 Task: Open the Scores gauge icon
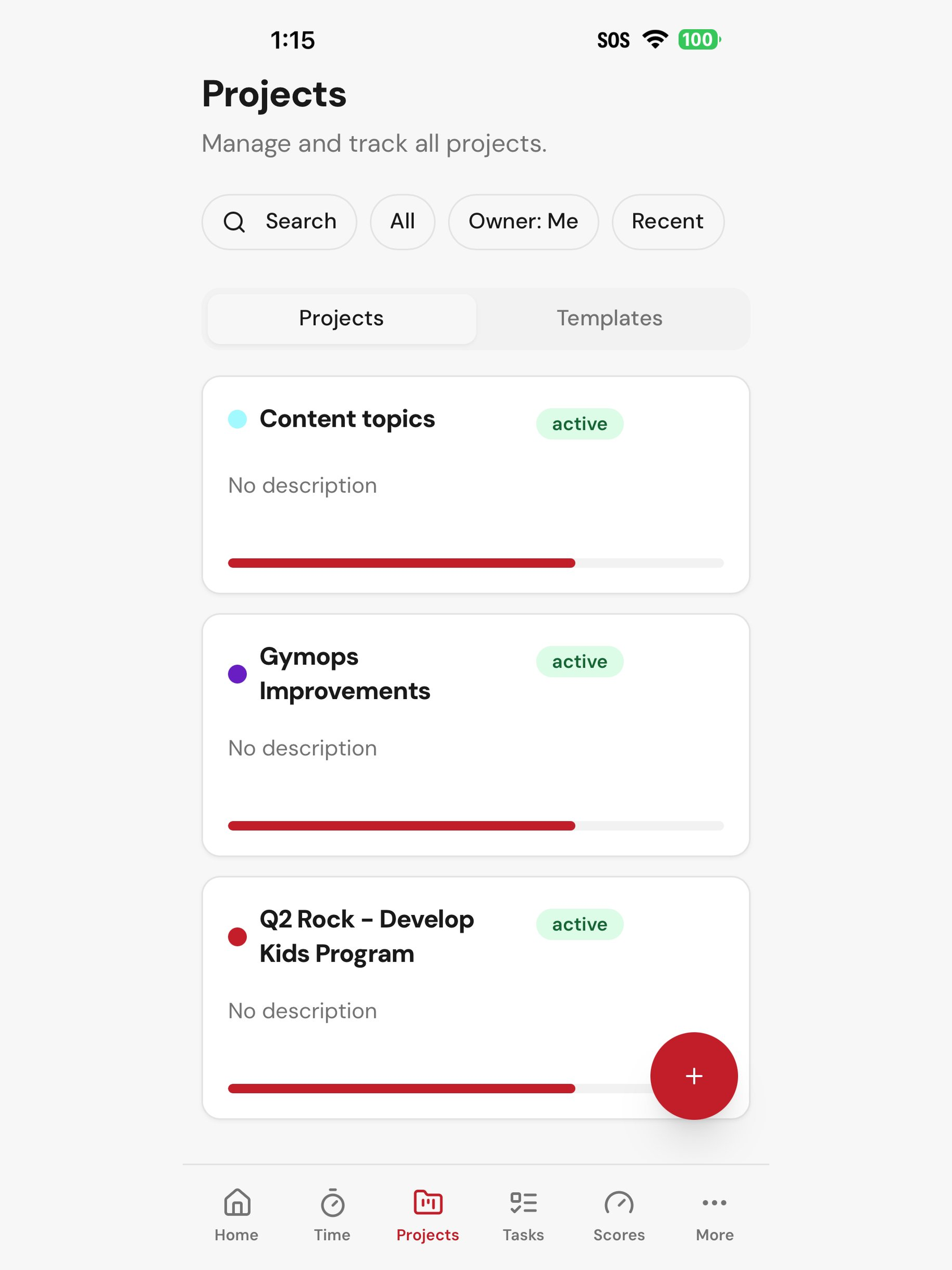coord(619,1203)
